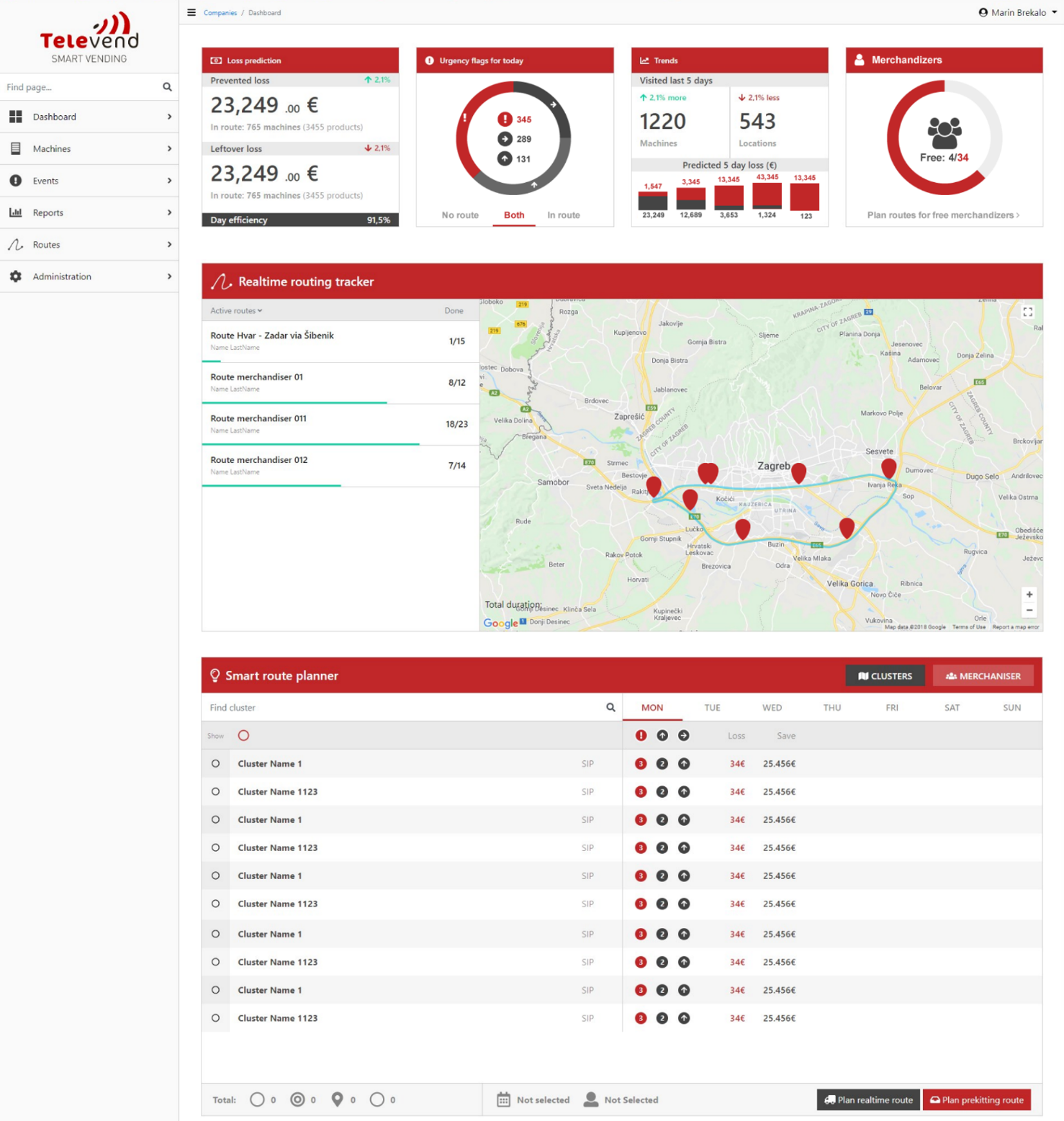Click the Day efficiency progress bar
Screen dimensions: 1064x1121
click(x=300, y=220)
